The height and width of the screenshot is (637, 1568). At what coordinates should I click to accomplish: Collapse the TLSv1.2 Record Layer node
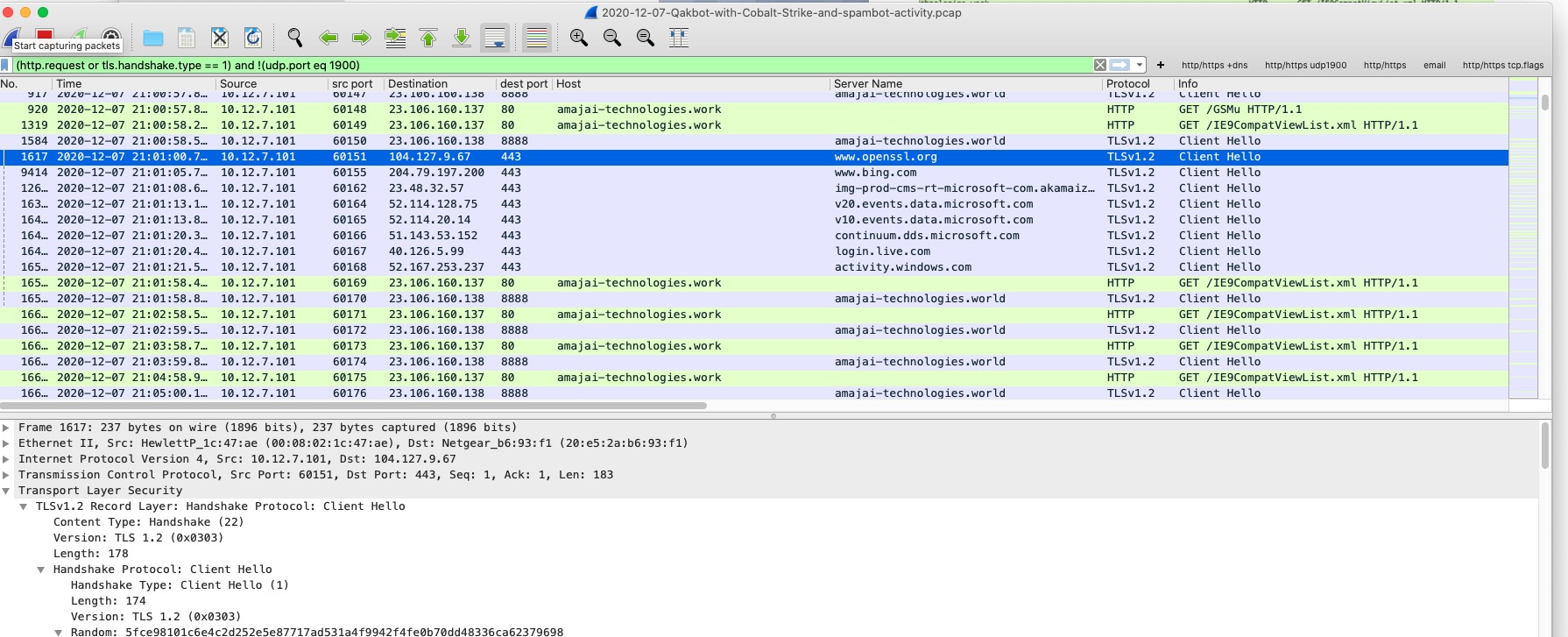point(24,506)
